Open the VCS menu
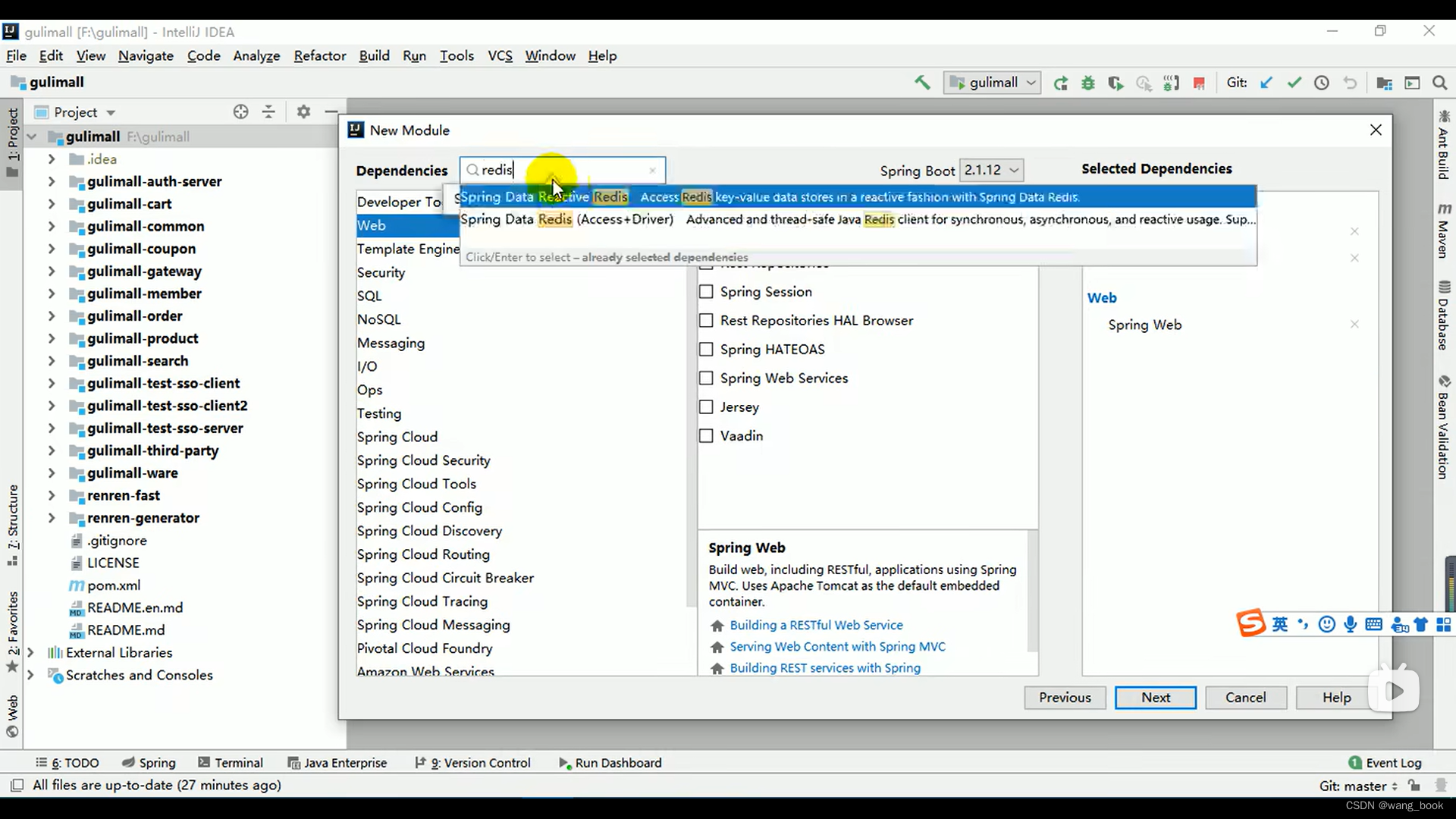This screenshot has height=819, width=1456. coord(500,55)
